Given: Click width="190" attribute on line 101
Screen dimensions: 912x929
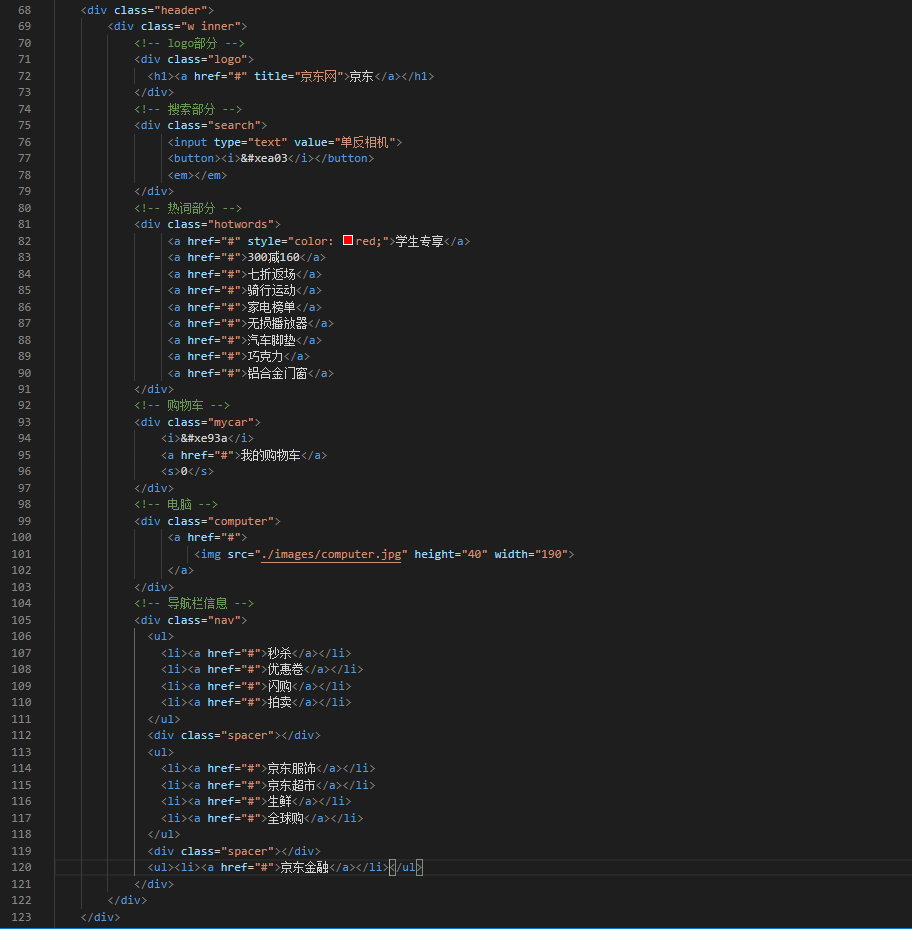Looking at the screenshot, I should click(531, 554).
